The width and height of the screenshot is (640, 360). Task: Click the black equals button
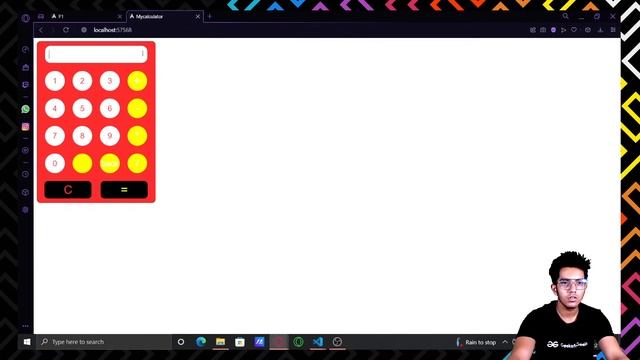click(124, 190)
